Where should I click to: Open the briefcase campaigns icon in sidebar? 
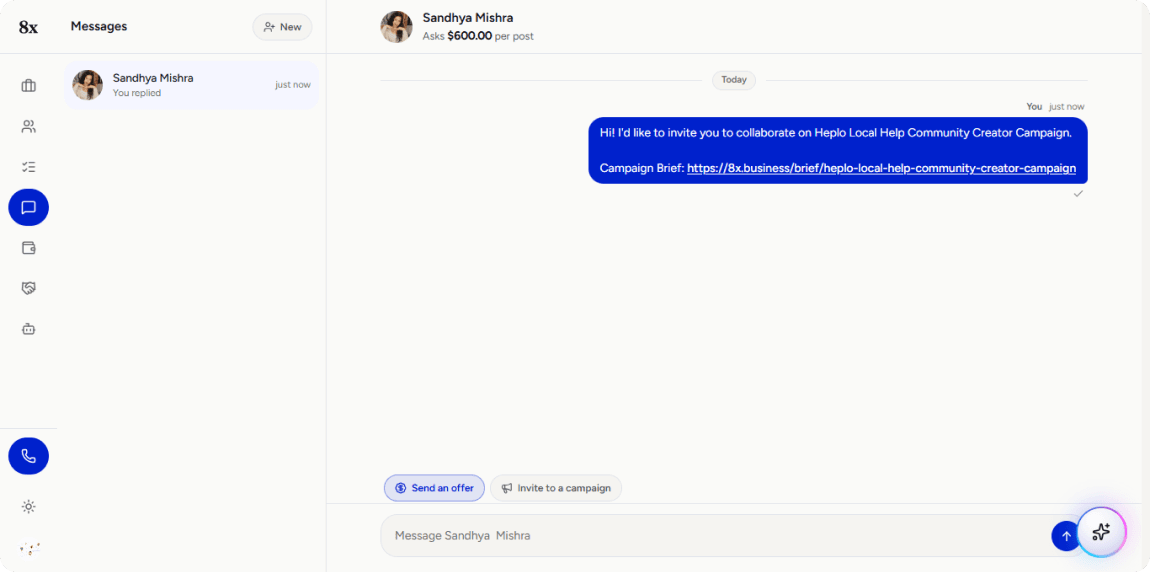click(x=29, y=86)
